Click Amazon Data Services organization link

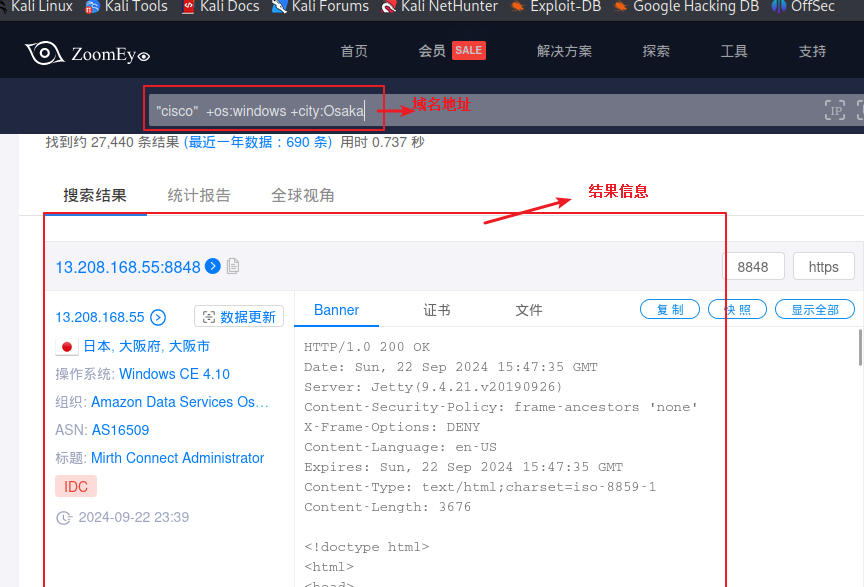click(180, 402)
